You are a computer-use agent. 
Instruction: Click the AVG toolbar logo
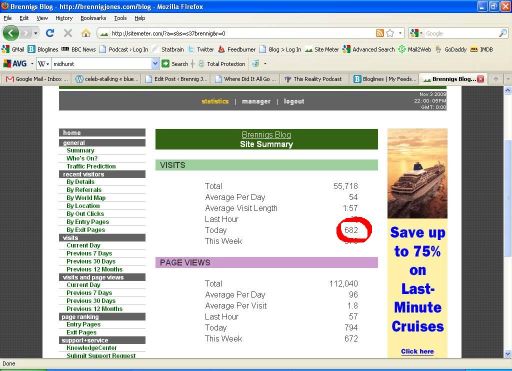coord(15,63)
